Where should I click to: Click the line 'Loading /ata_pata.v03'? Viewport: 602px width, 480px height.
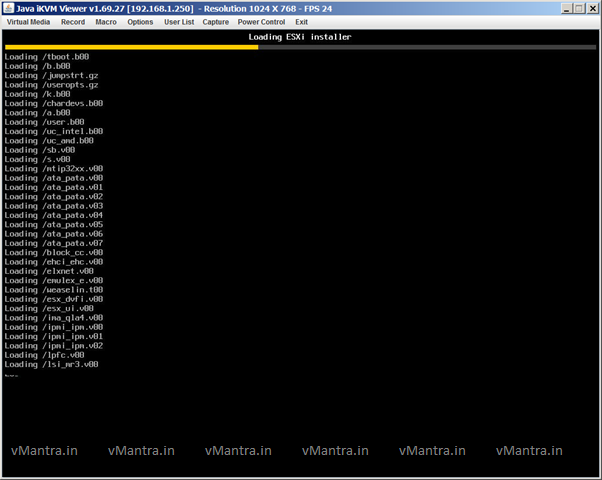(54, 206)
